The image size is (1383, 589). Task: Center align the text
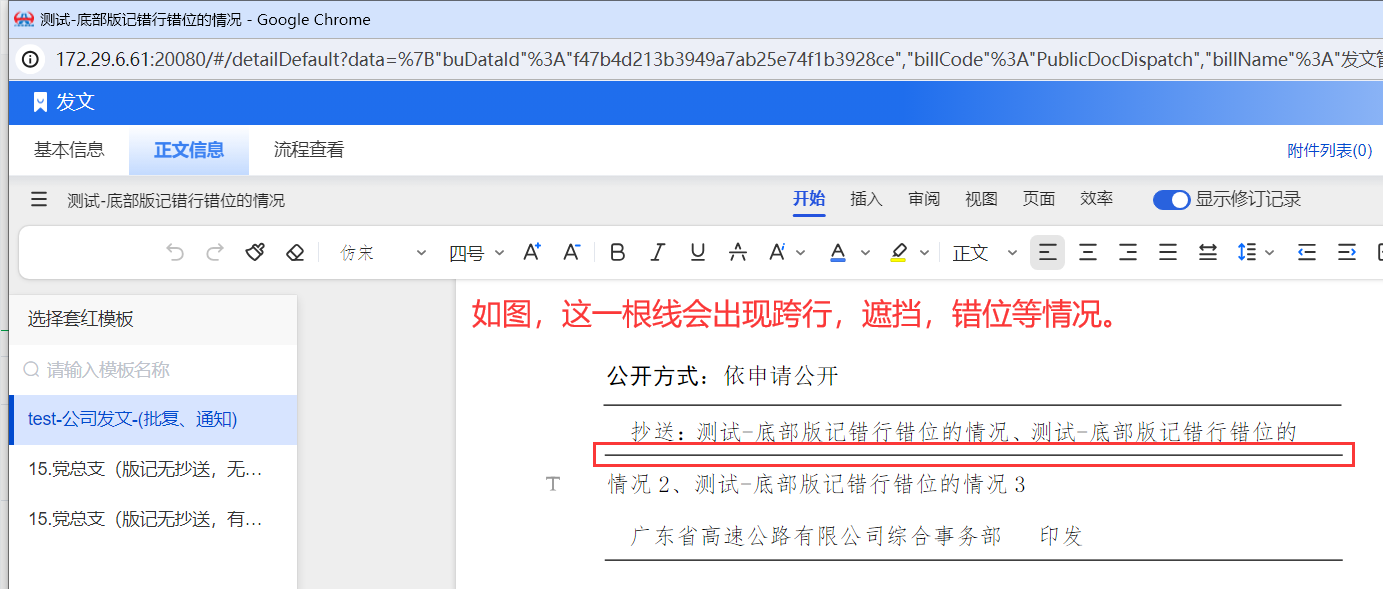1088,253
